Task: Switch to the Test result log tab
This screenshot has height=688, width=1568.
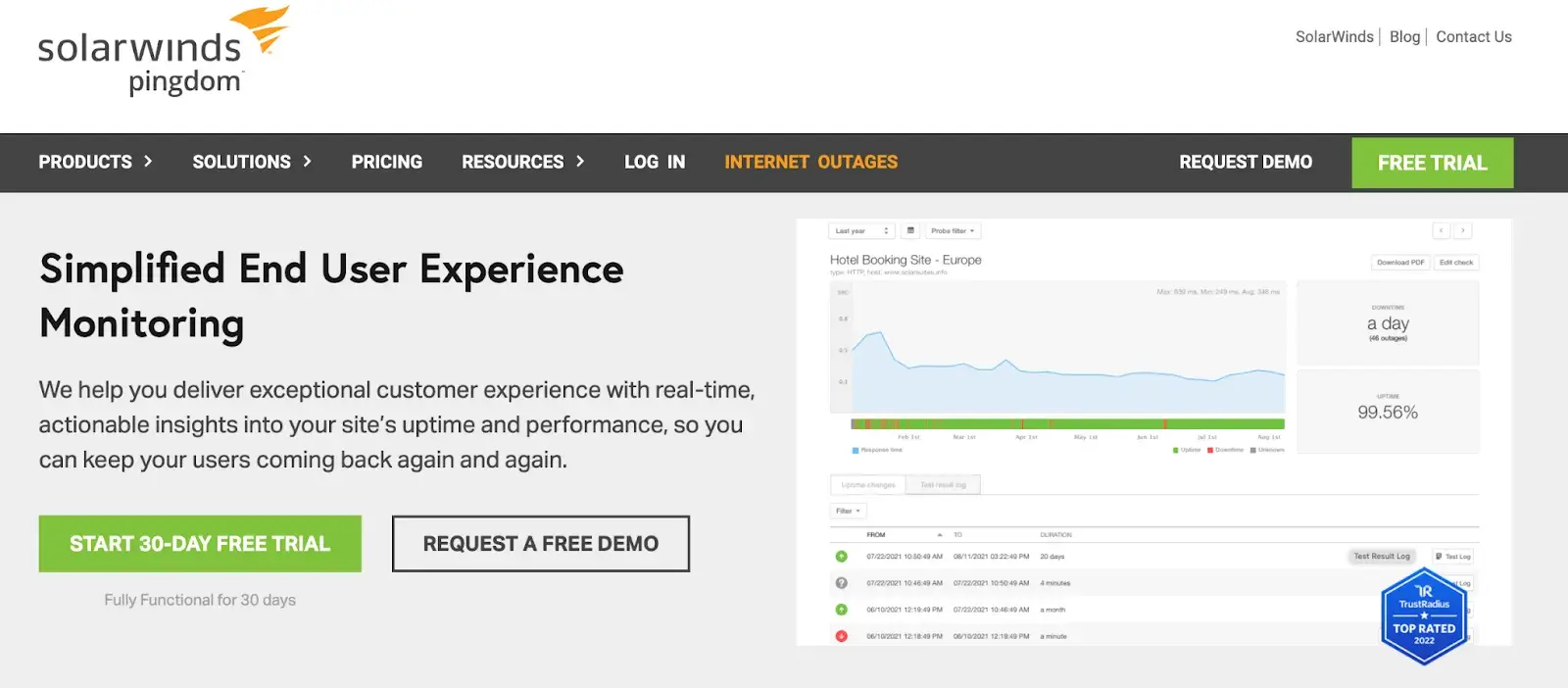Action: pyautogui.click(x=943, y=485)
